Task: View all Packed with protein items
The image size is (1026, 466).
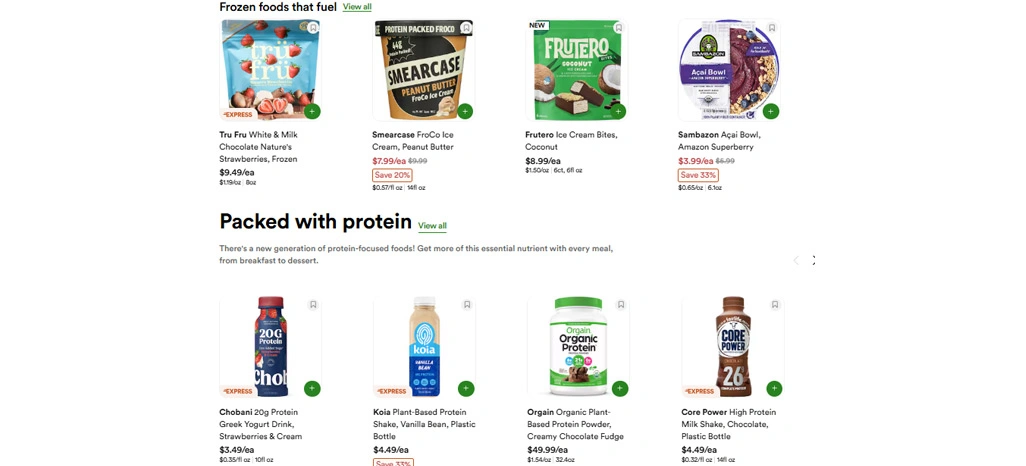Action: (432, 226)
